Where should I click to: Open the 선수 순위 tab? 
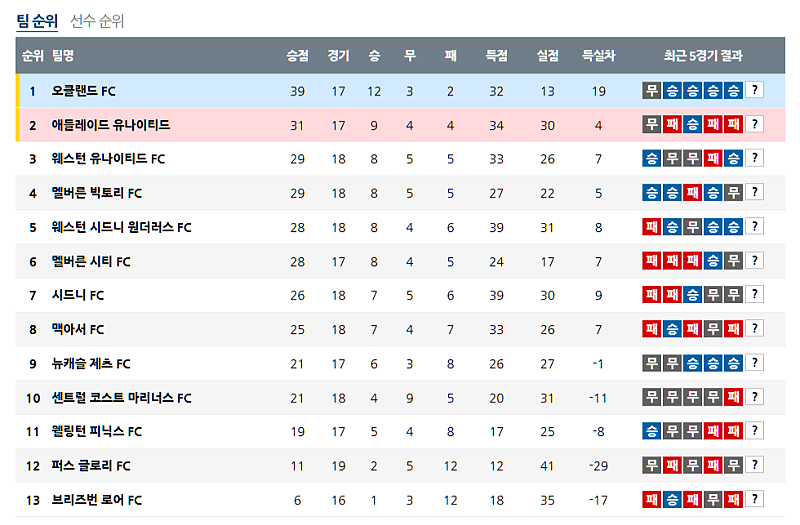pyautogui.click(x=97, y=21)
